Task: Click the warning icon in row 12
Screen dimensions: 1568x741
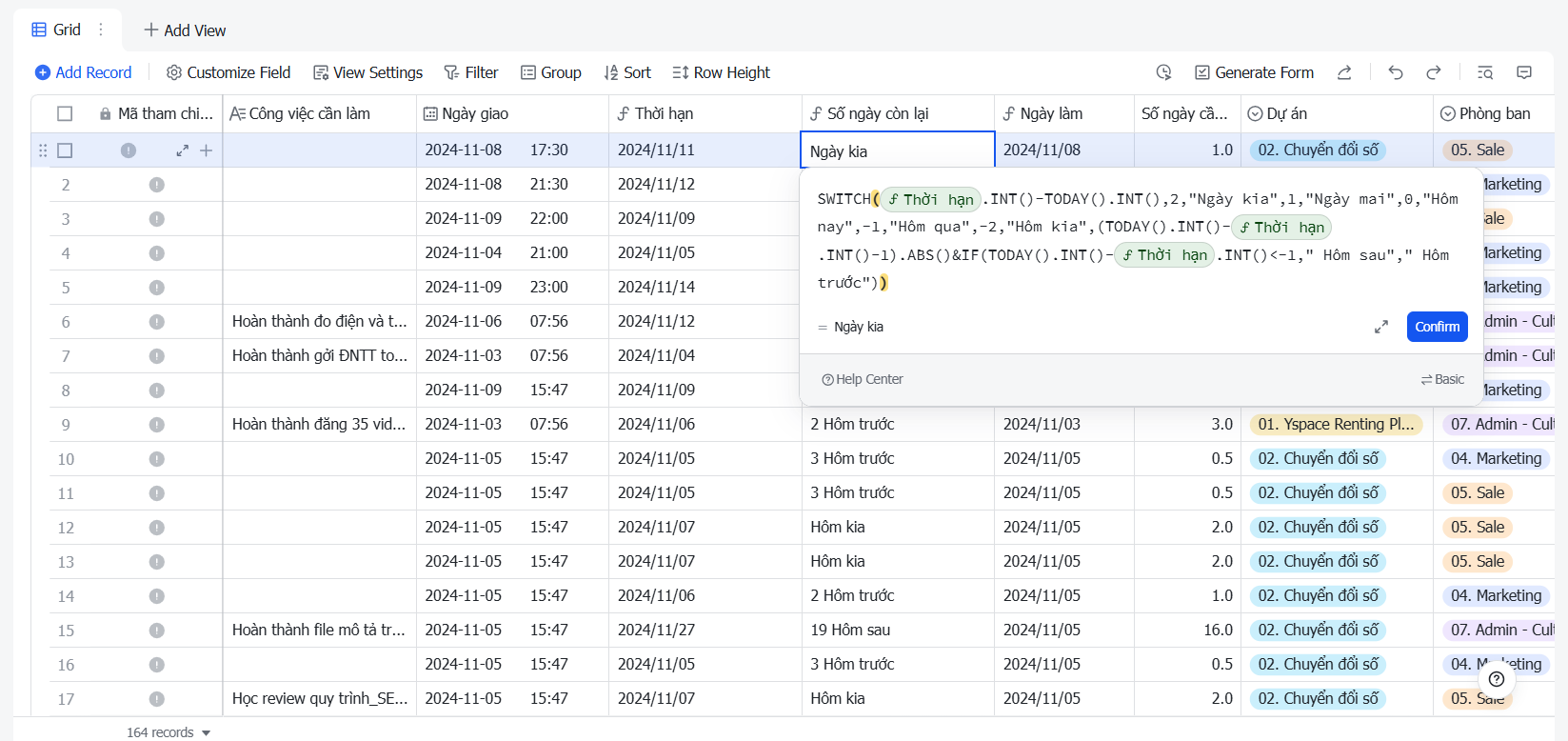Action: (156, 528)
